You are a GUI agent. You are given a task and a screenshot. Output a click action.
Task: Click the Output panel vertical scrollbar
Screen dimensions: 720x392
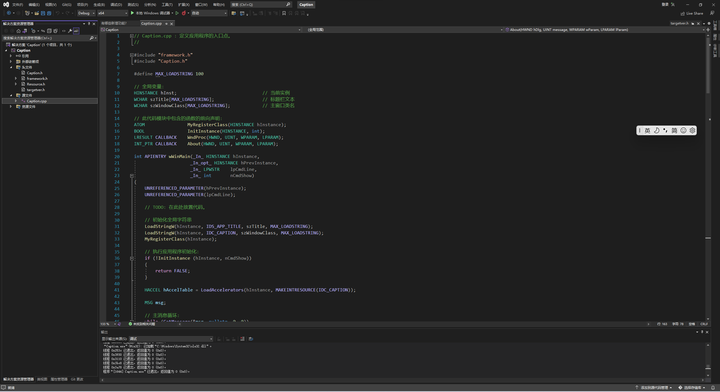tap(708, 360)
